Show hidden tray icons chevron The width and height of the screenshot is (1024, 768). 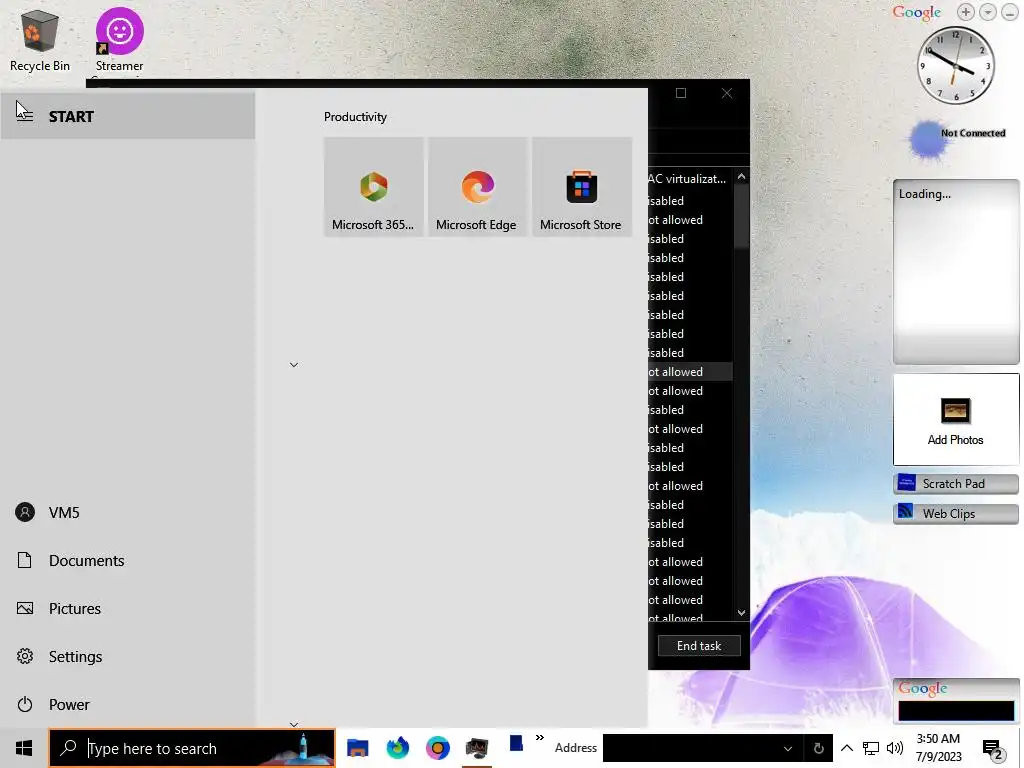846,748
